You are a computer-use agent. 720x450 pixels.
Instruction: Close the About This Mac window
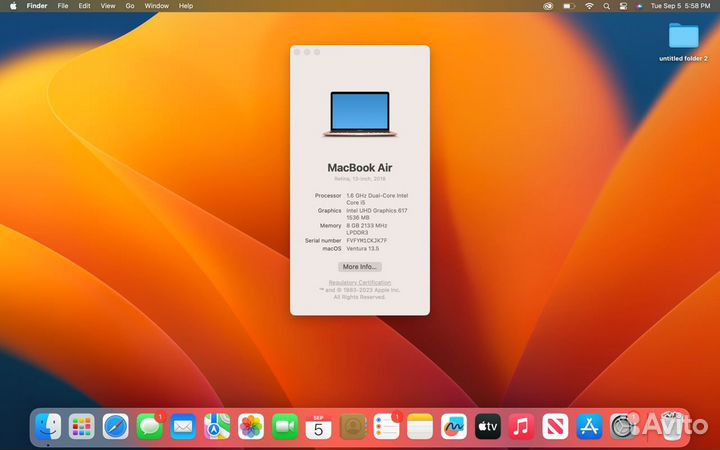click(x=297, y=52)
